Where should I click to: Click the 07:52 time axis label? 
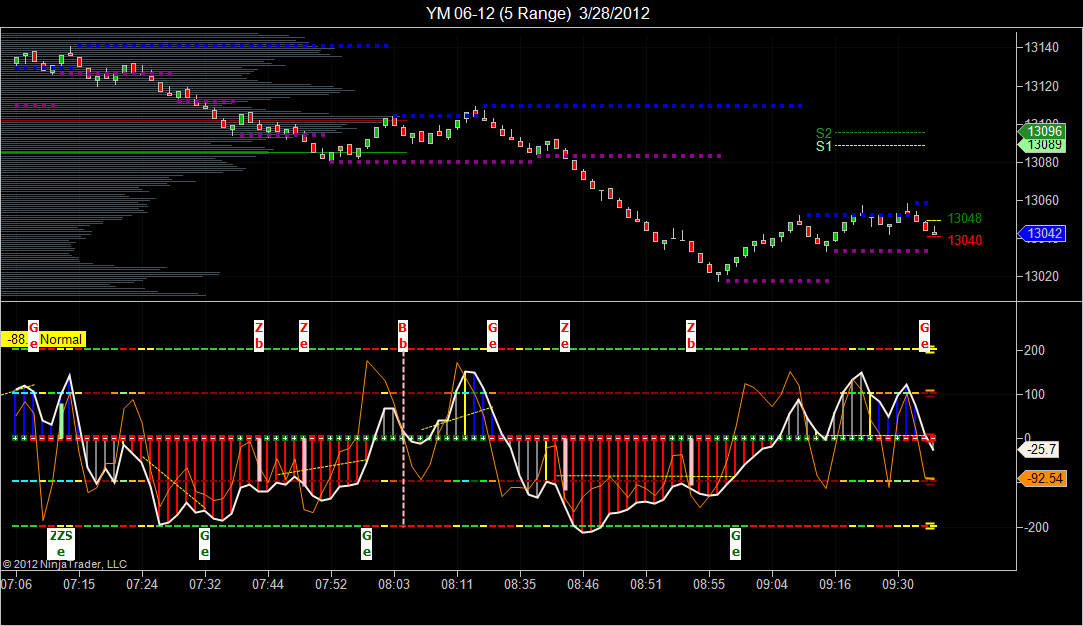331,585
